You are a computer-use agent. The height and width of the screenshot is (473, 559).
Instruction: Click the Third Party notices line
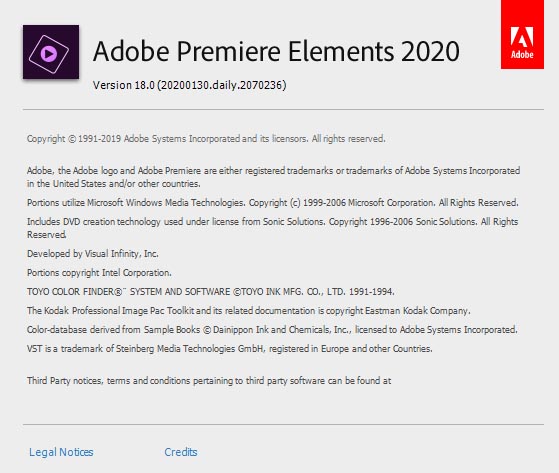[209, 381]
